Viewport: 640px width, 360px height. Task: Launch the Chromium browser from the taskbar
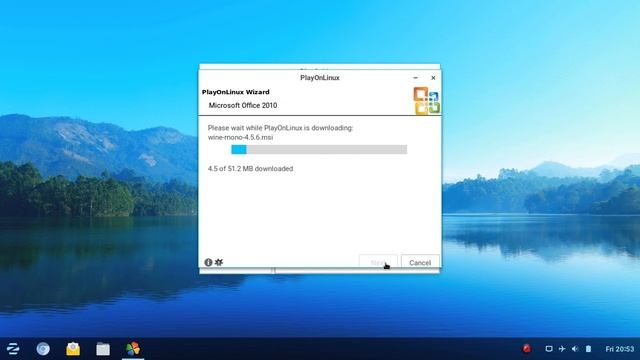tap(43, 349)
